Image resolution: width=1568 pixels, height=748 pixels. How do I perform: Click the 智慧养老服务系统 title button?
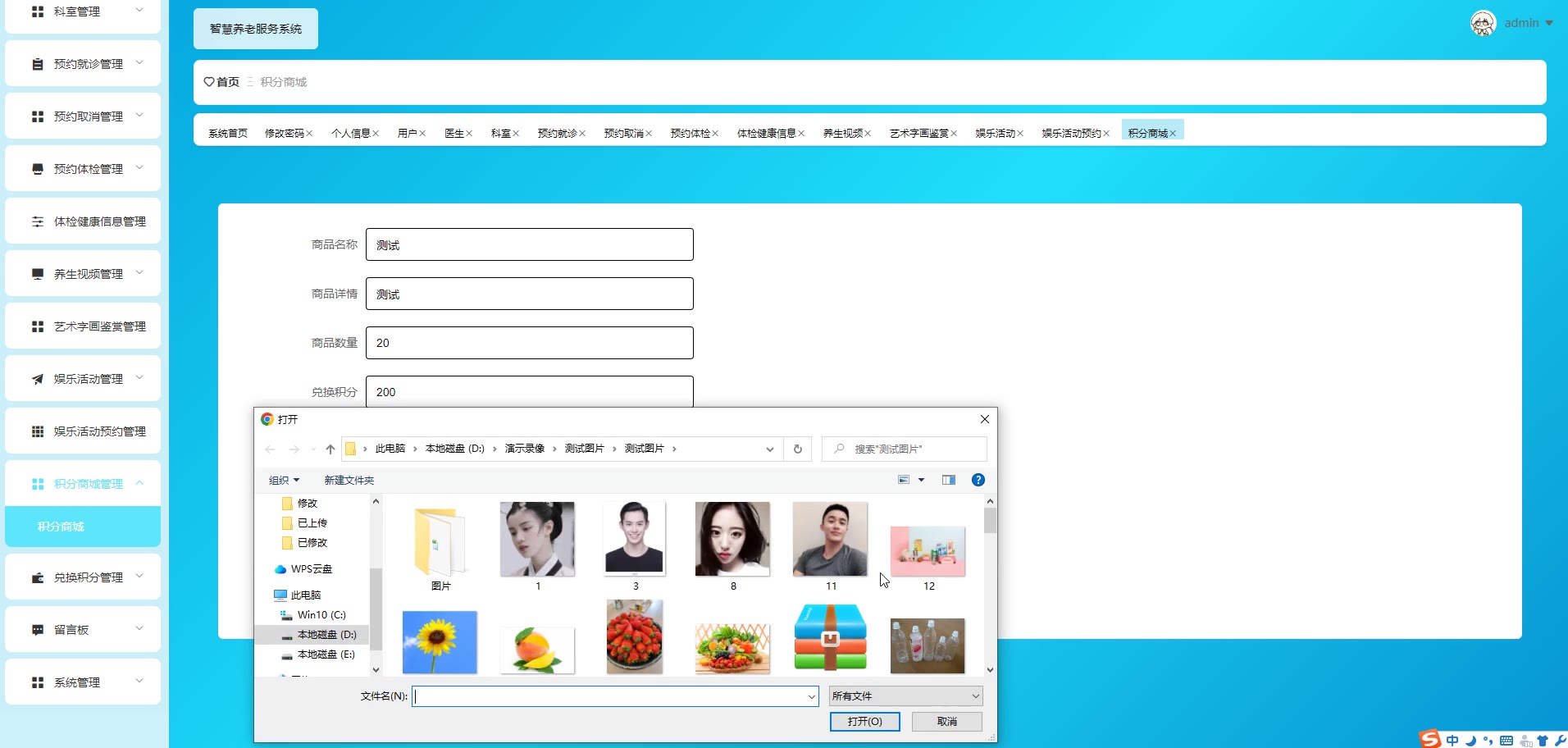pyautogui.click(x=256, y=29)
